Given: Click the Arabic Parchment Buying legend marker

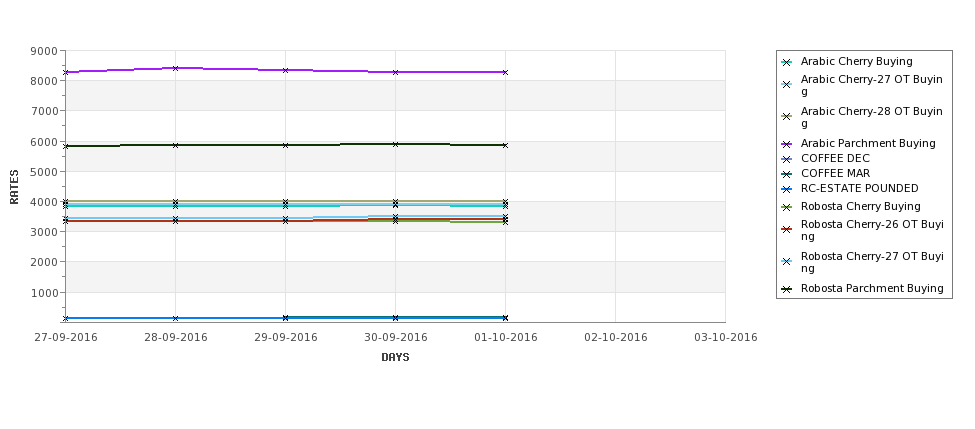Looking at the screenshot, I should point(787,144).
